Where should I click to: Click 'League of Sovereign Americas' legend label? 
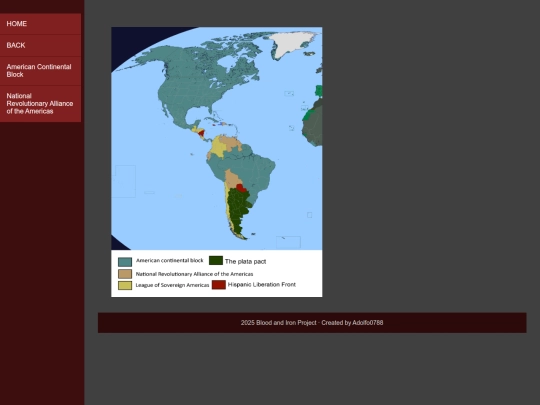coord(172,285)
